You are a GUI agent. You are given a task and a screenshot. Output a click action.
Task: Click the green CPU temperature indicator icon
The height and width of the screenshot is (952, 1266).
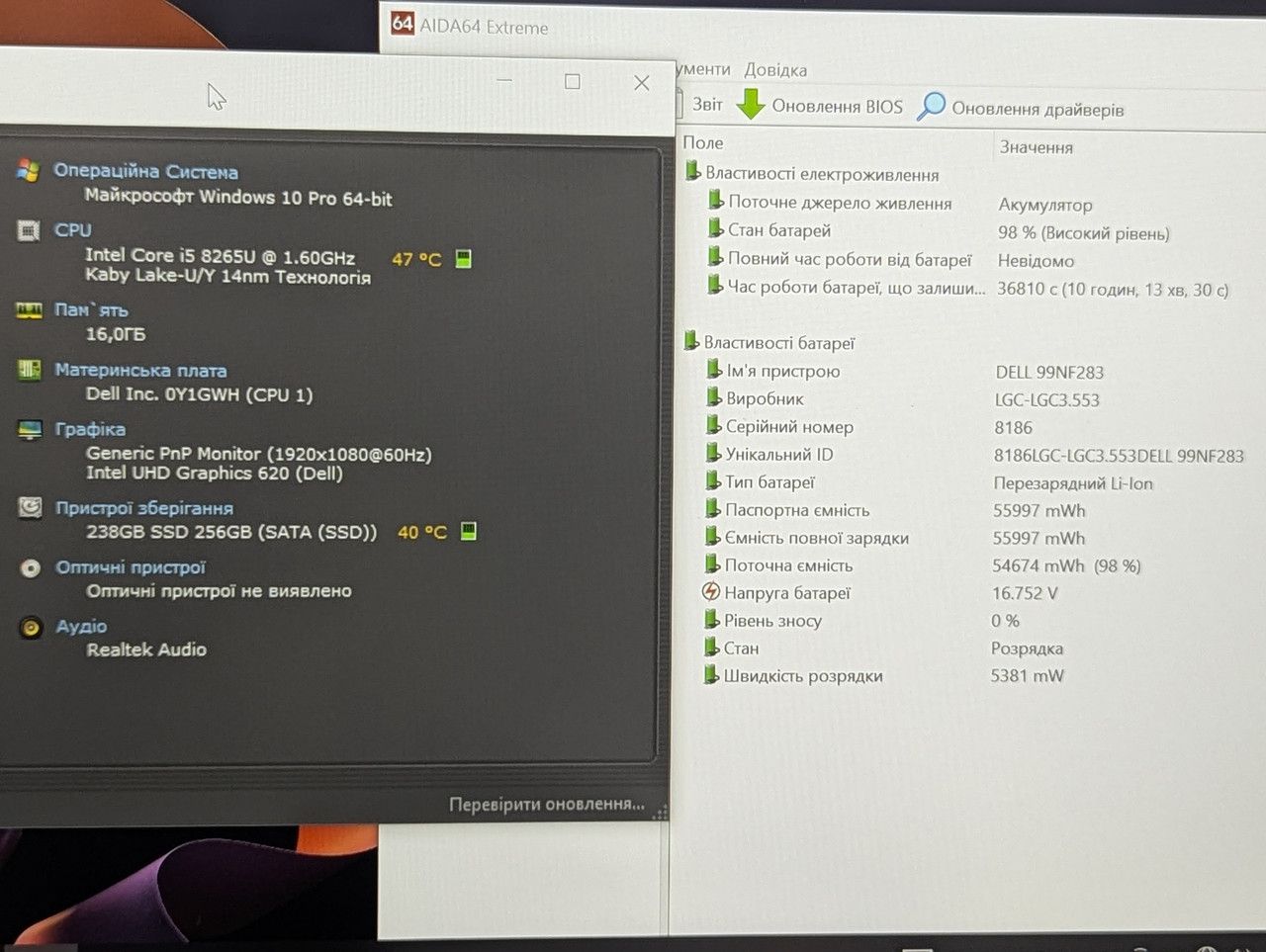tap(463, 259)
